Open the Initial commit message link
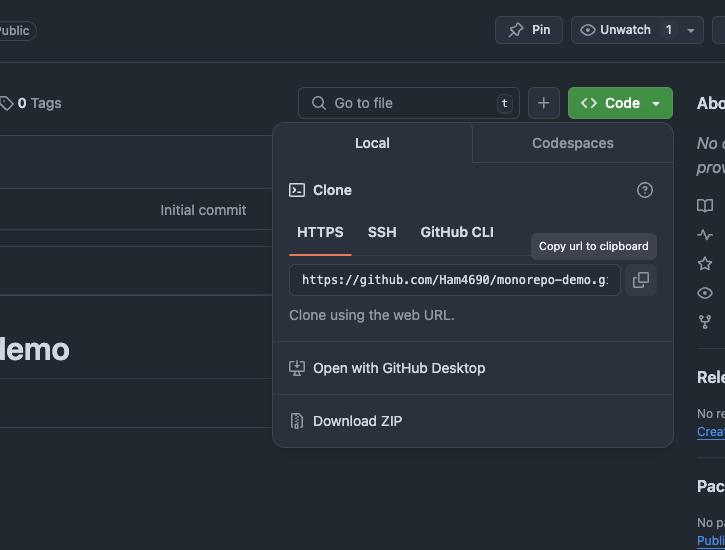Image resolution: width=725 pixels, height=550 pixels. (x=203, y=210)
